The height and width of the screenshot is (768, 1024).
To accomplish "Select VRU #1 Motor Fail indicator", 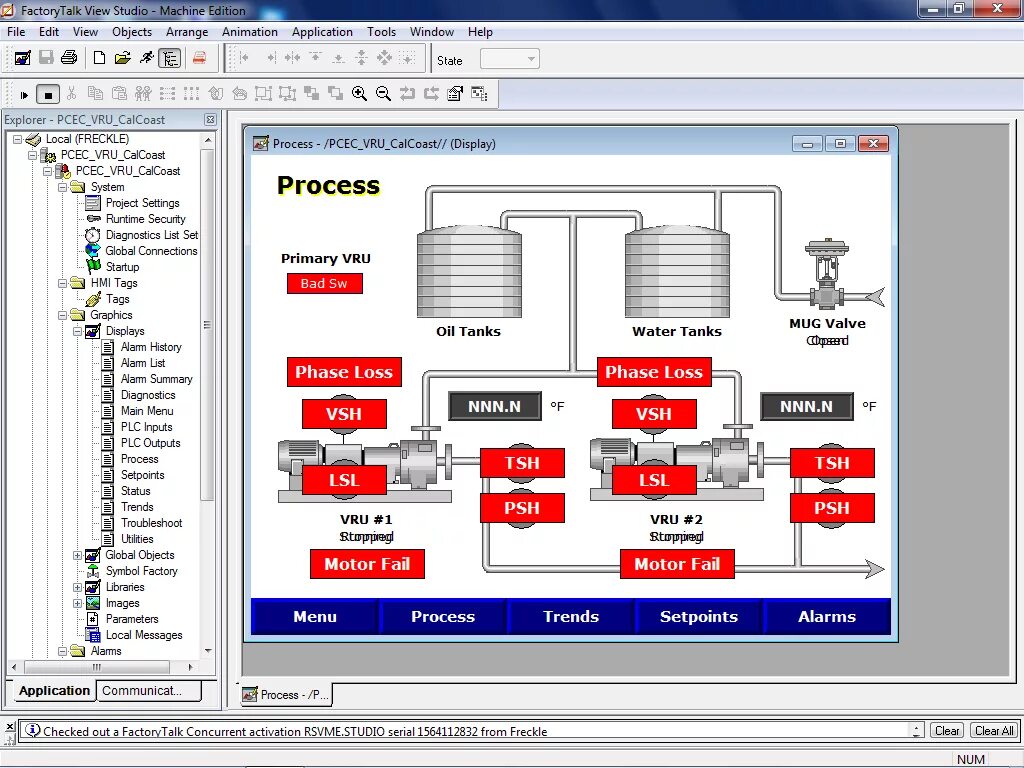I will tap(367, 564).
